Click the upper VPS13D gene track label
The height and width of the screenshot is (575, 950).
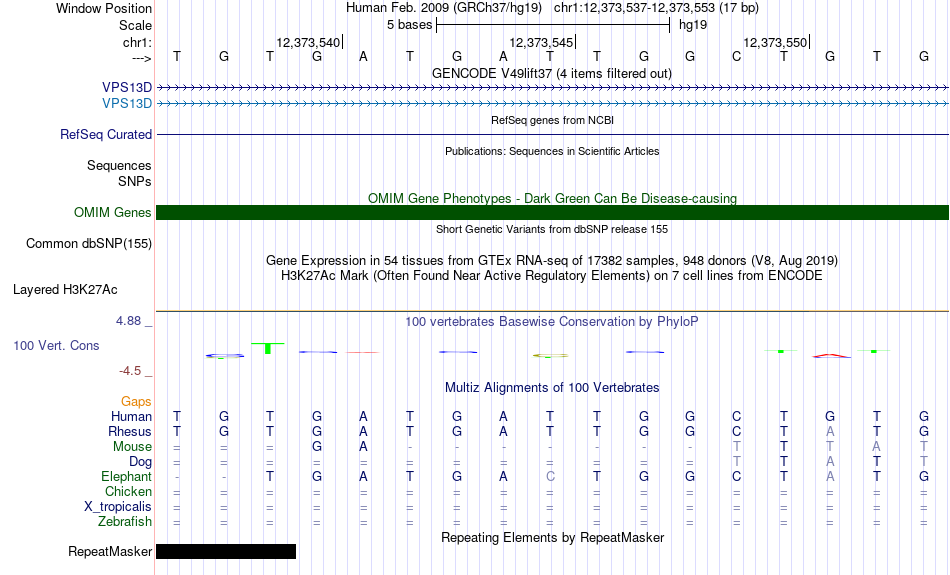127,88
